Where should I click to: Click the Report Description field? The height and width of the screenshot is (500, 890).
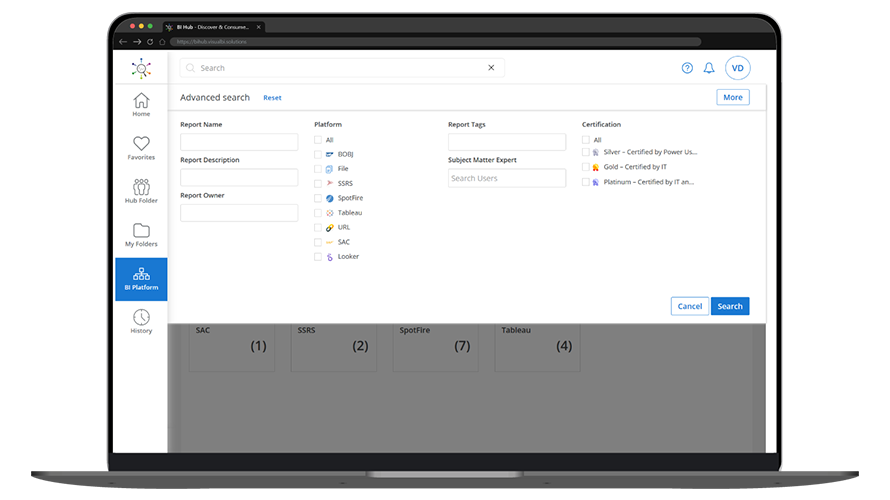click(x=239, y=177)
